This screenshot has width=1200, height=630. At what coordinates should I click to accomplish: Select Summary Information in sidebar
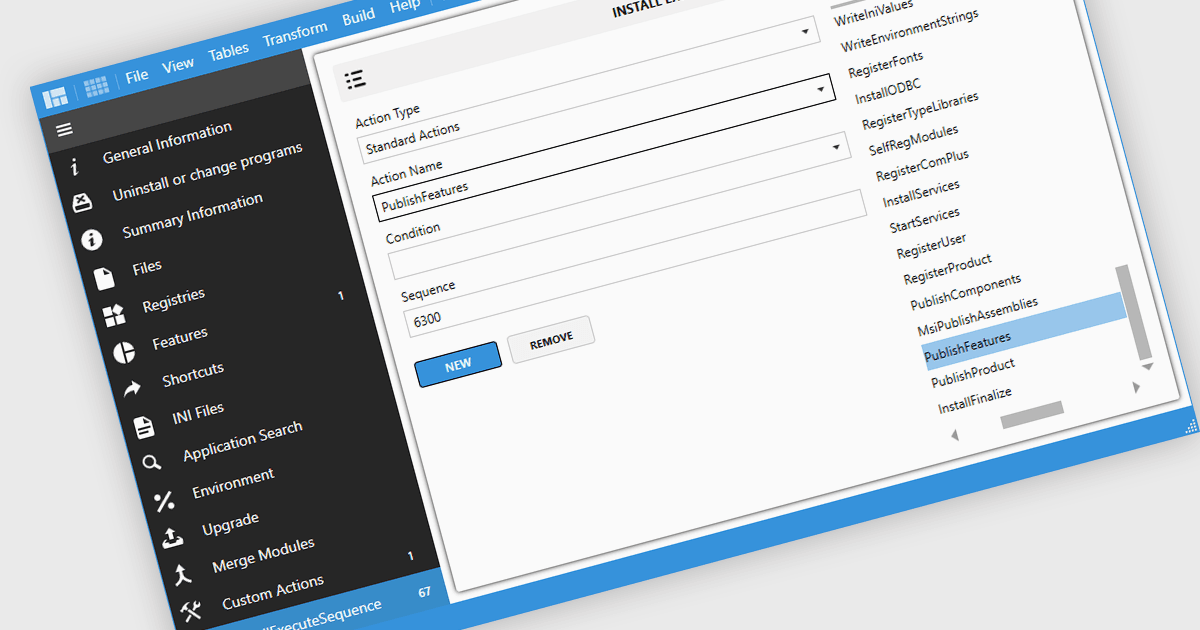coord(193,216)
